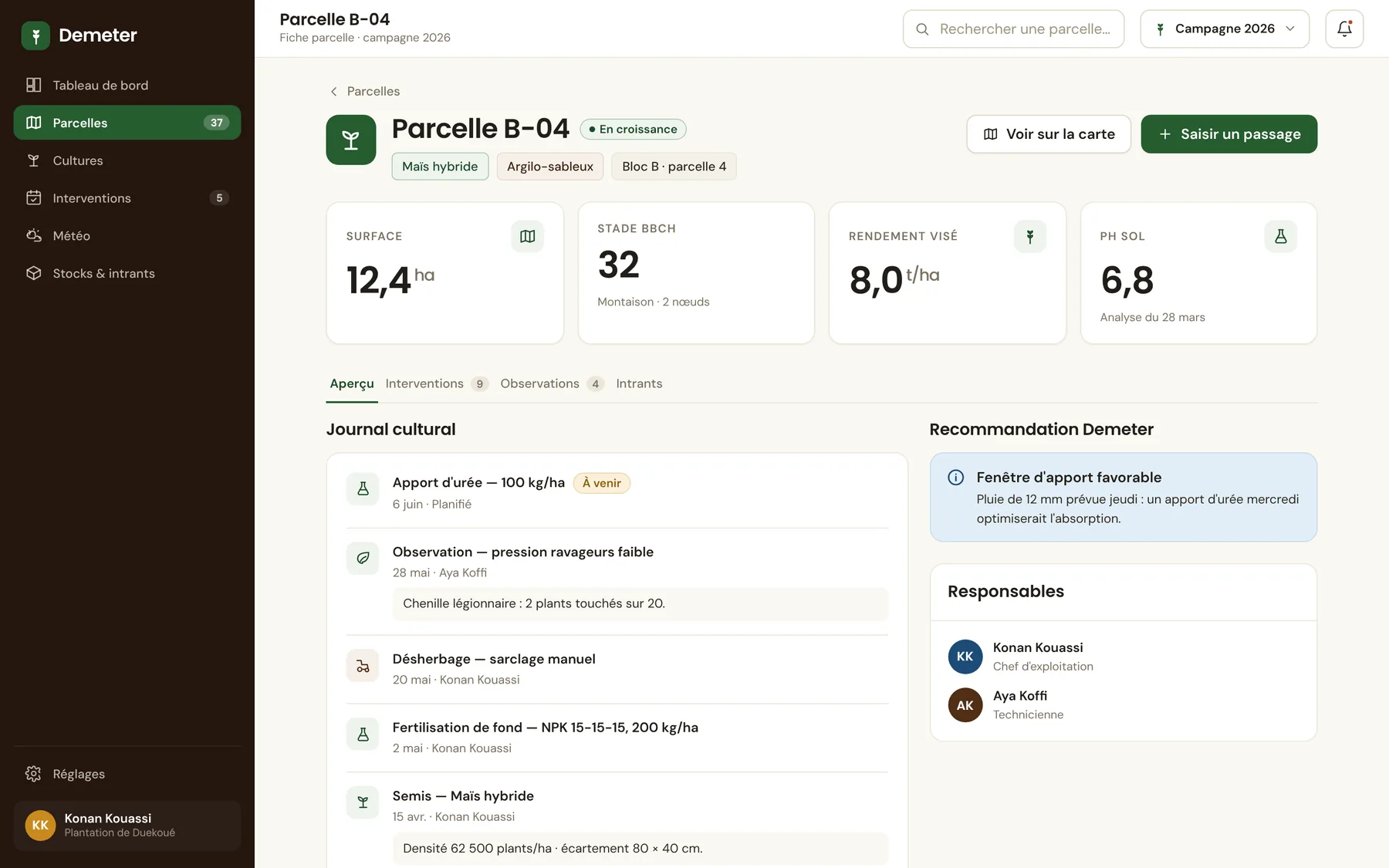This screenshot has width=1389, height=868.
Task: Open Stocks & intrants in the sidebar
Action: pos(127,273)
